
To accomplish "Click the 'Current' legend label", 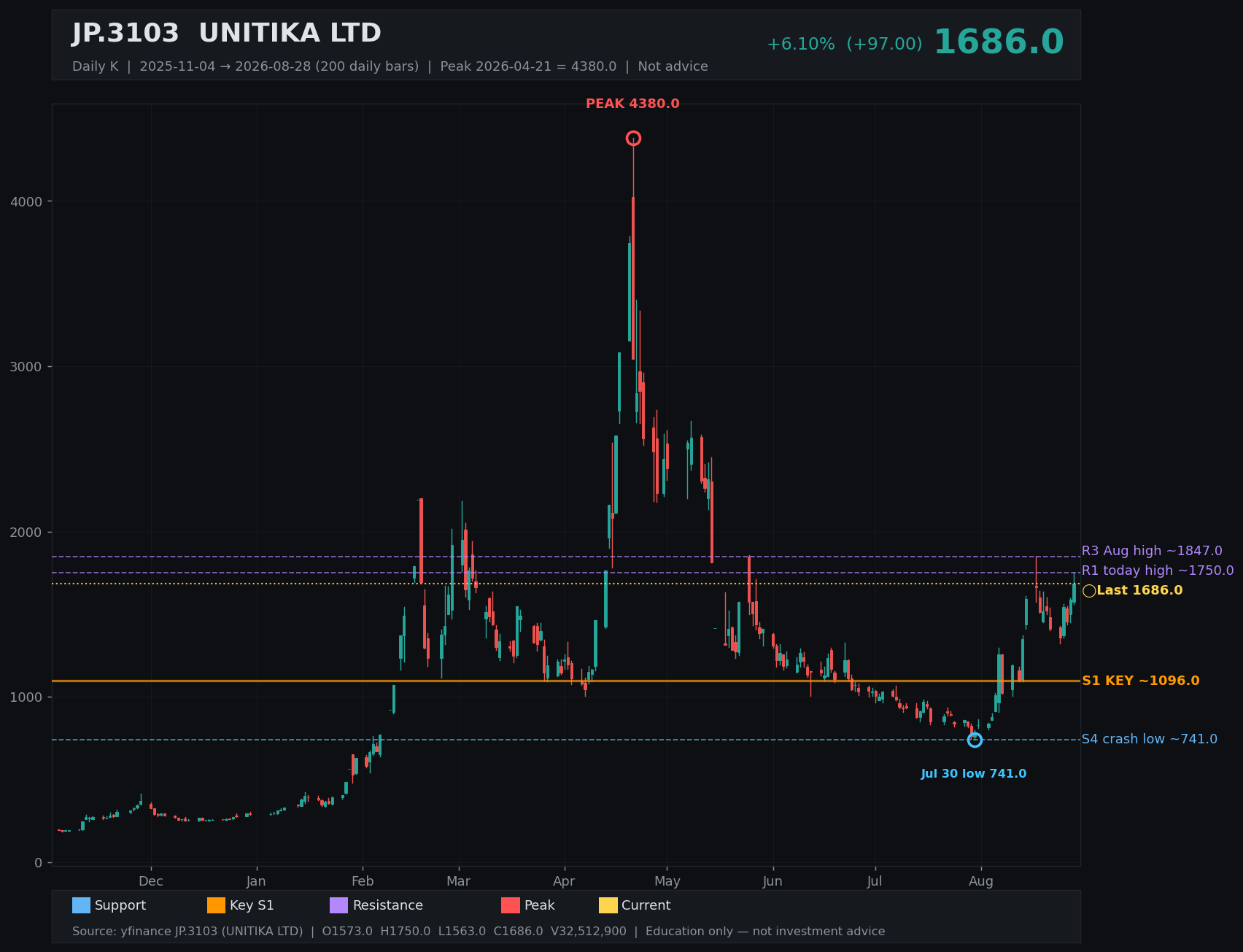I will [x=646, y=905].
